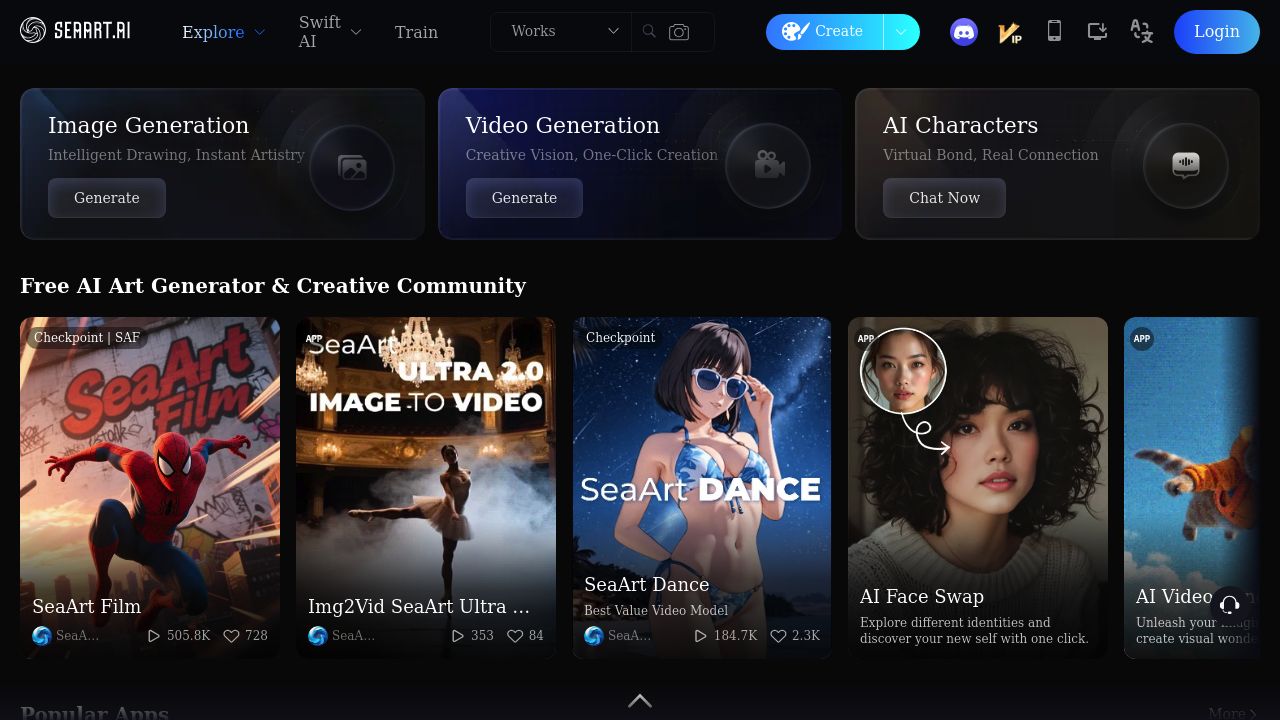Click the 'Video Generation' heading
1280x720 pixels.
563,125
